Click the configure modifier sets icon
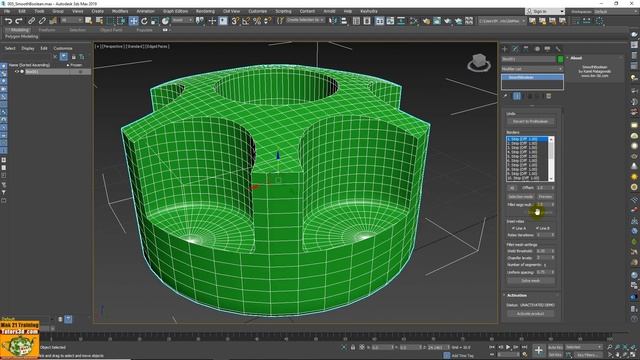The height and width of the screenshot is (360, 640). click(x=549, y=96)
